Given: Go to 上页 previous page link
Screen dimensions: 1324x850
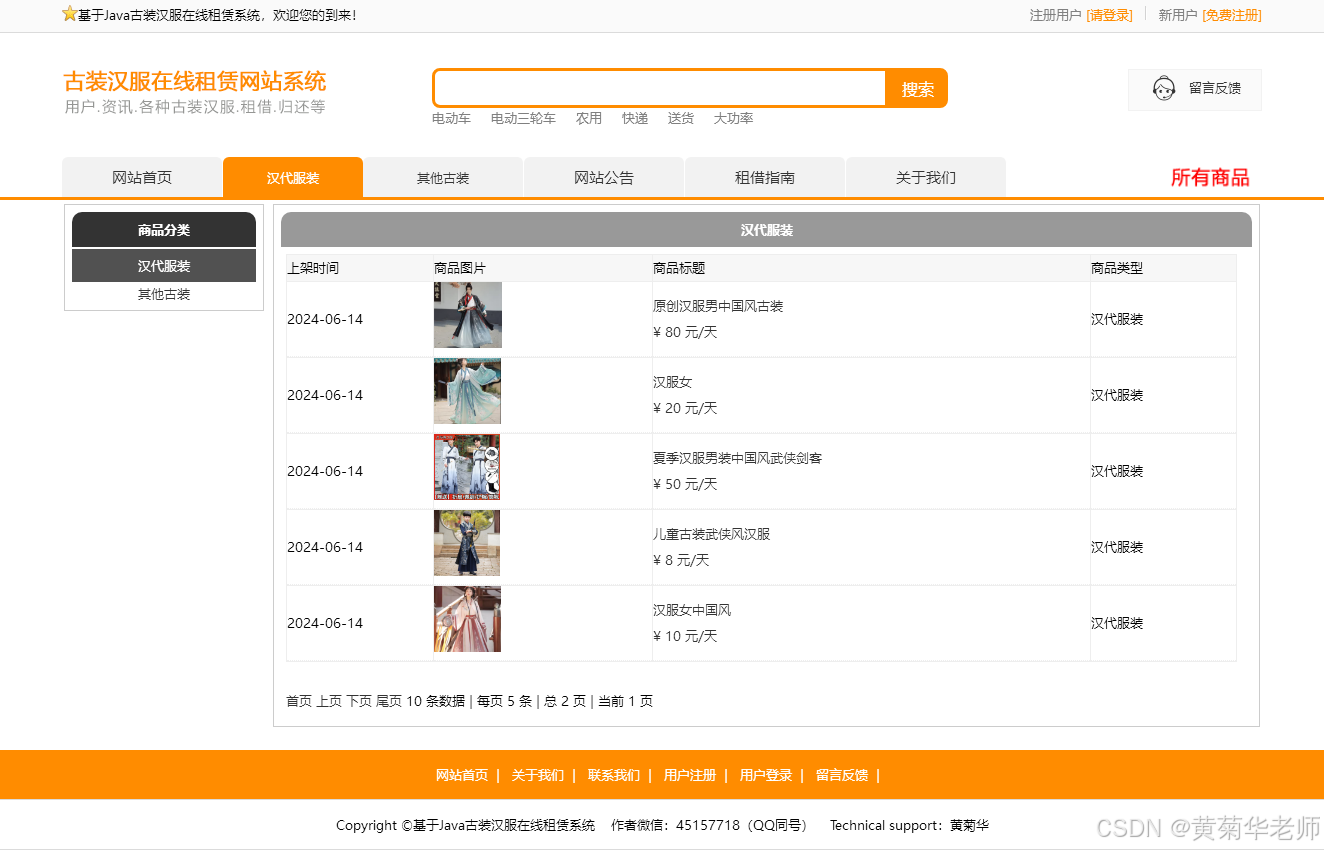Looking at the screenshot, I should click(x=329, y=701).
